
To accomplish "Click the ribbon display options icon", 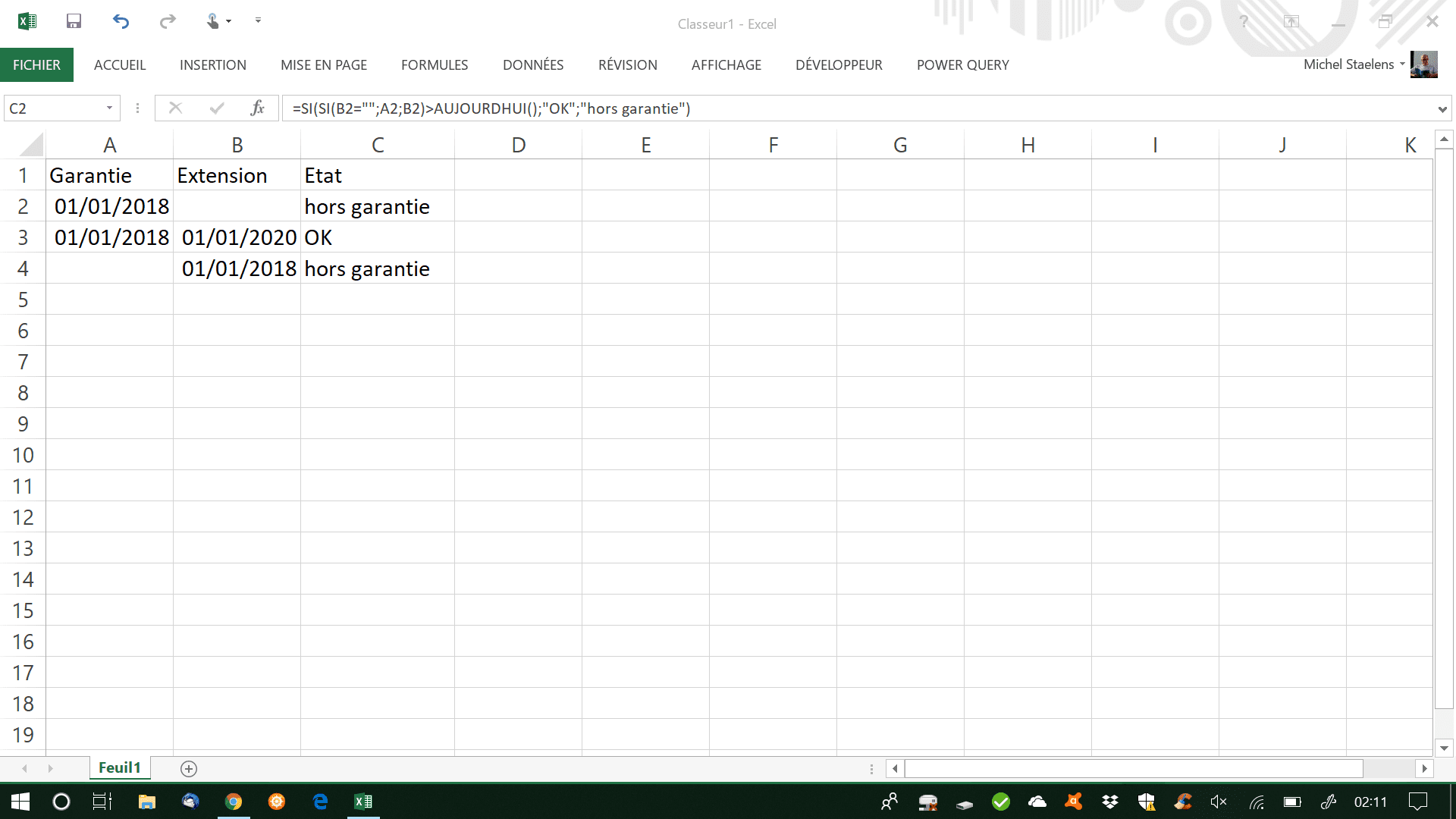I will [x=1291, y=21].
